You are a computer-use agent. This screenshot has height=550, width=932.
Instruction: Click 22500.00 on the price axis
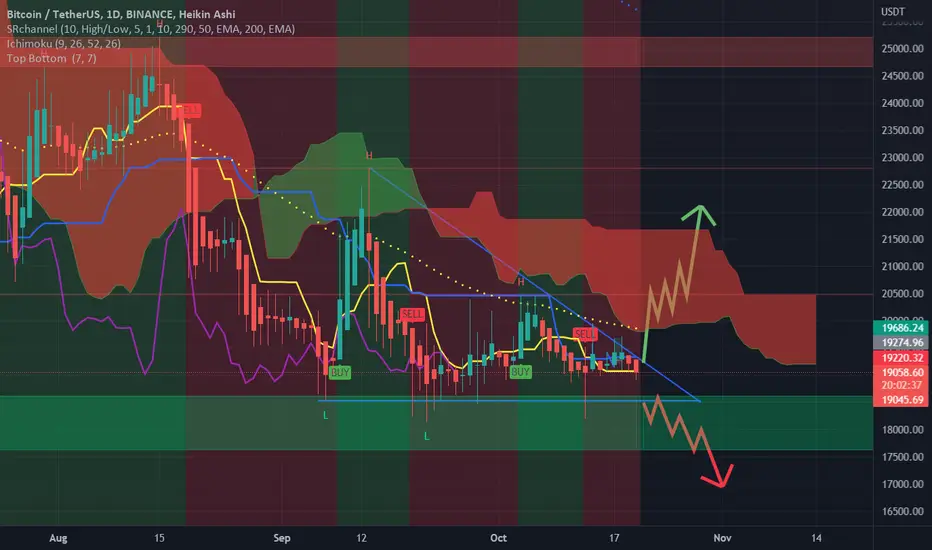[x=902, y=185]
